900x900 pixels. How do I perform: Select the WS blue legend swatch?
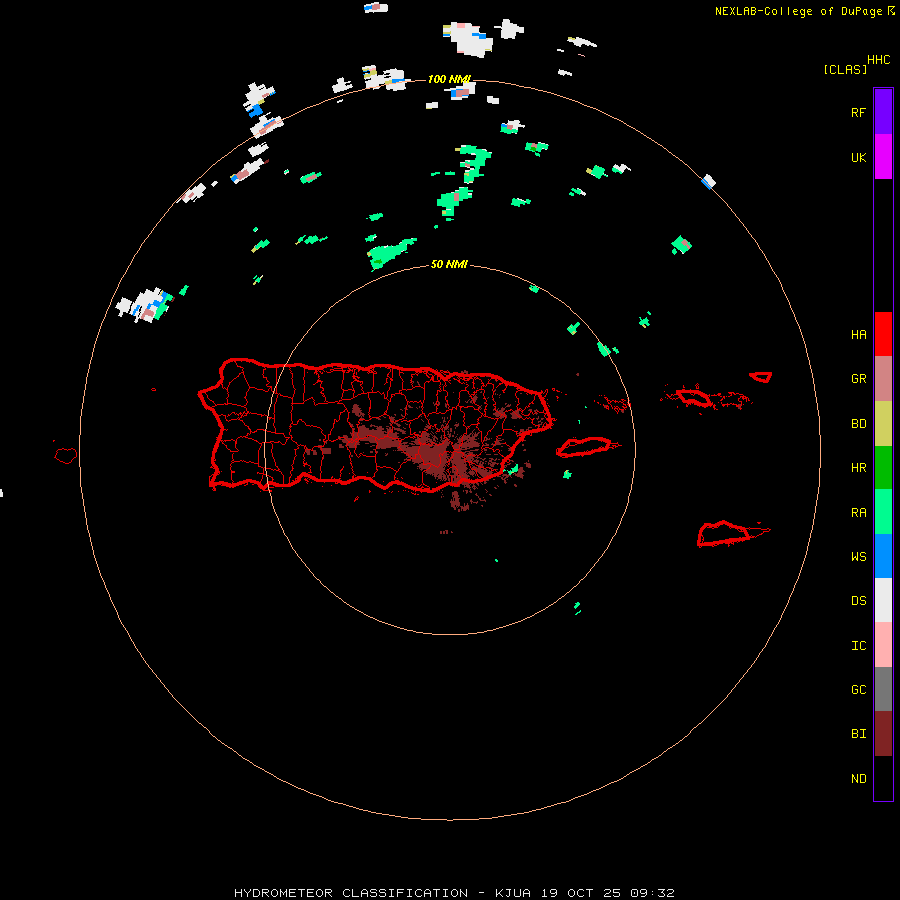click(883, 556)
